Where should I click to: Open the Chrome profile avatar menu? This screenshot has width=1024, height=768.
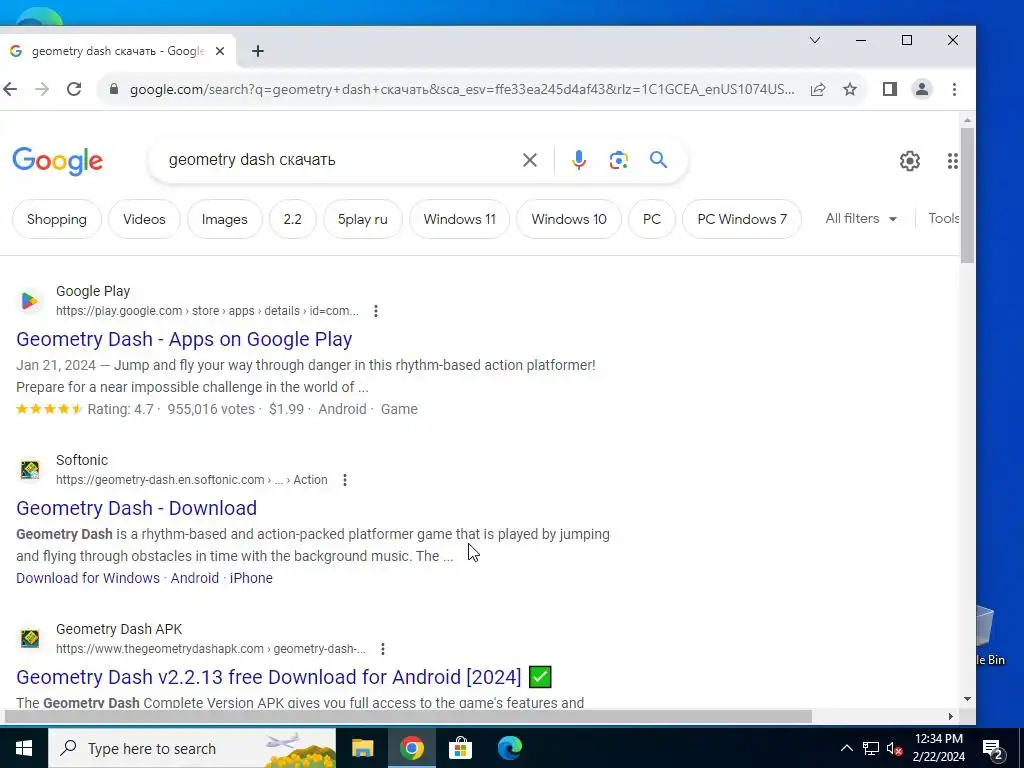[921, 89]
